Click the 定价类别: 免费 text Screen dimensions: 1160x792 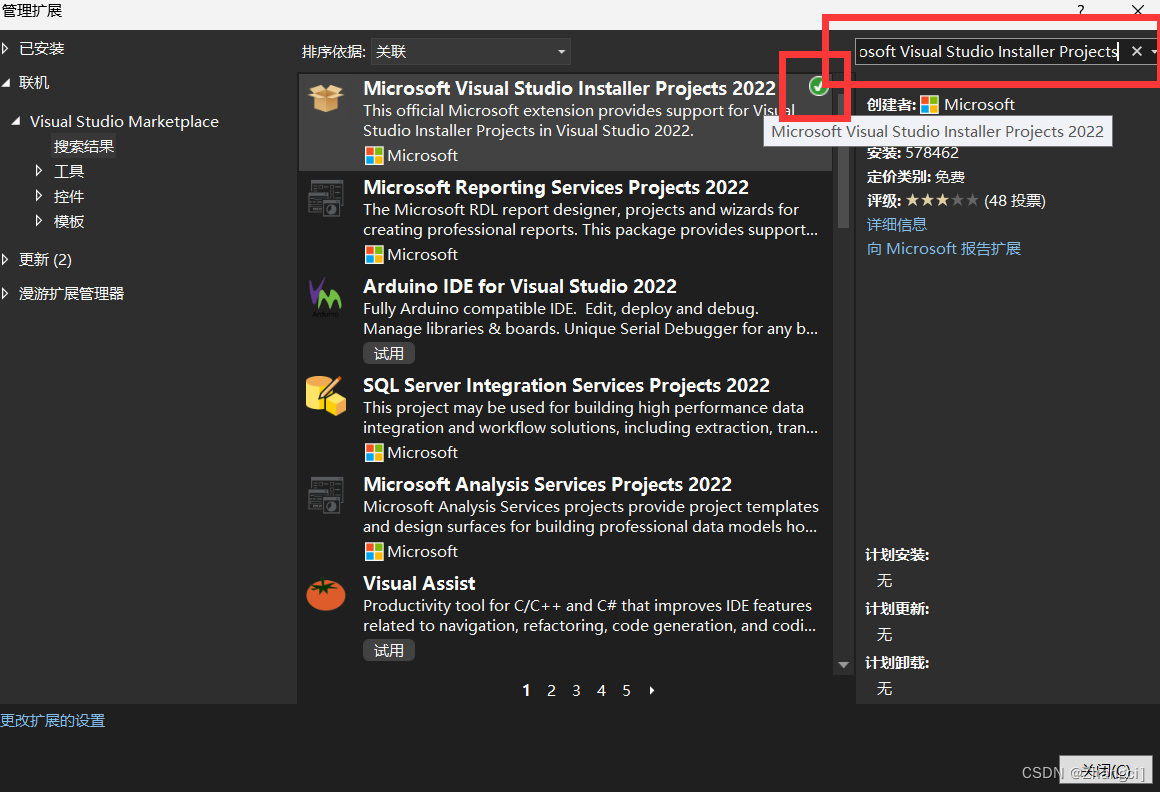(915, 177)
